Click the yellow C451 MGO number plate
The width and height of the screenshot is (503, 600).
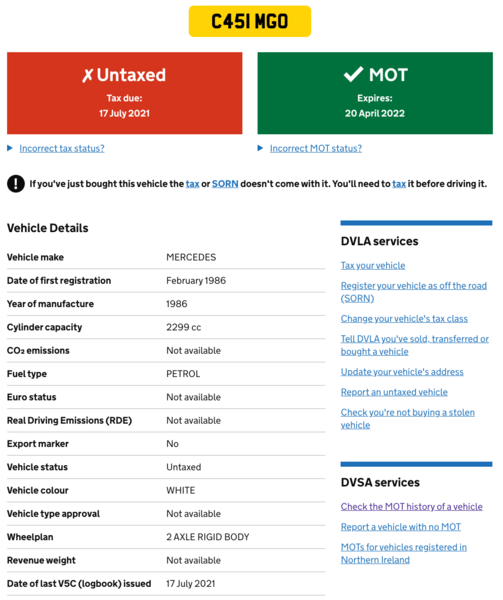point(250,21)
